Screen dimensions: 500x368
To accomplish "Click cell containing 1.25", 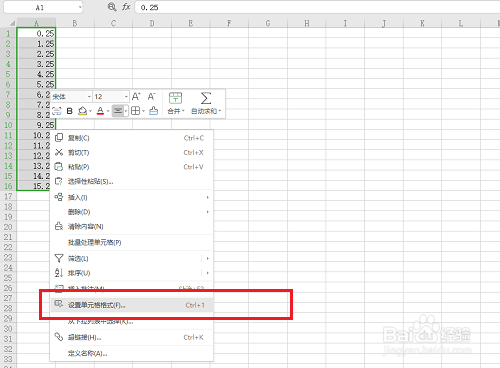I will [36, 44].
